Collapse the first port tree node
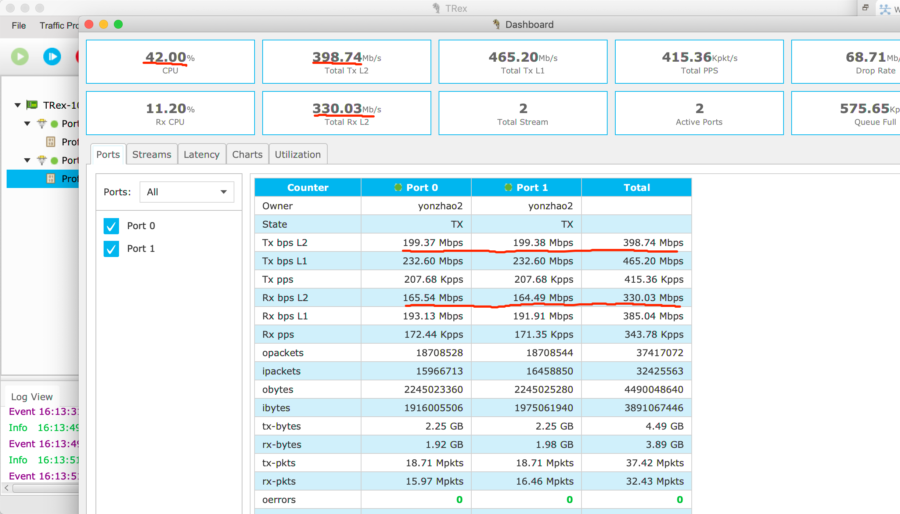 pos(29,124)
